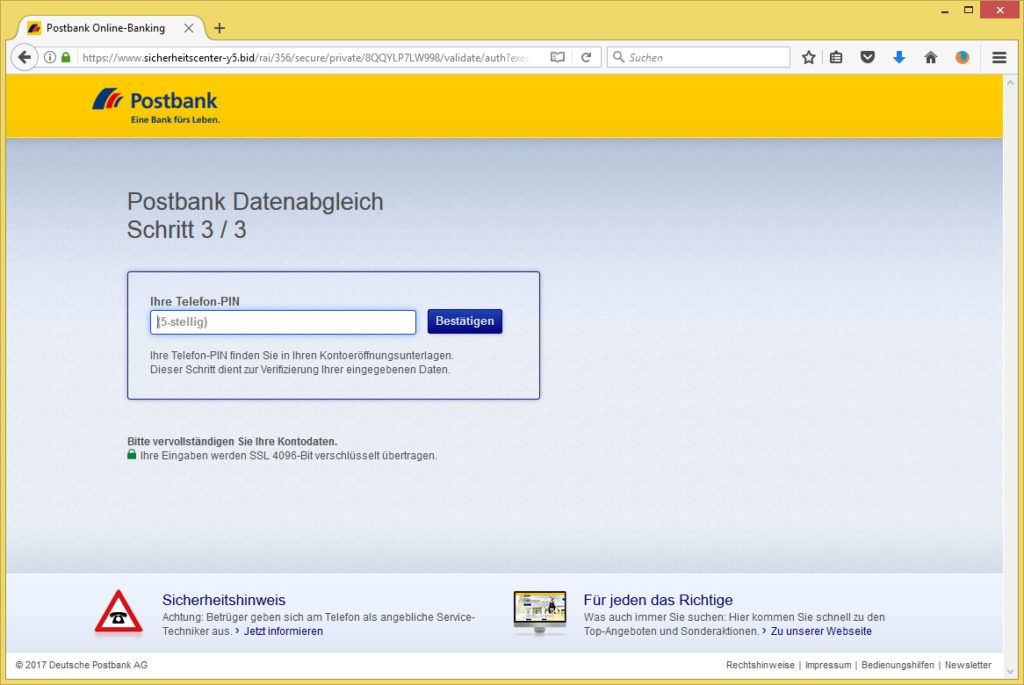Click the Firefox globe toolbar icon
1024x685 pixels.
coord(962,57)
